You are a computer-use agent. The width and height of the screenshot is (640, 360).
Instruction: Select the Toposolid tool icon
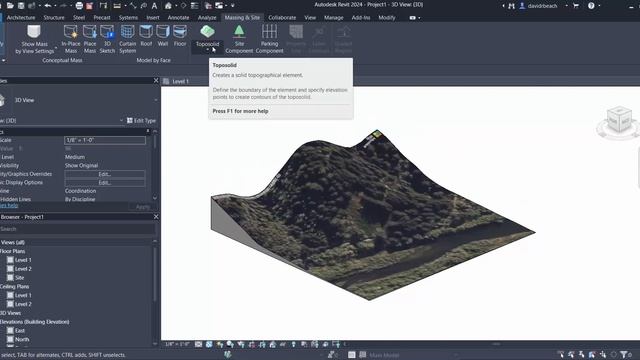click(x=207, y=31)
